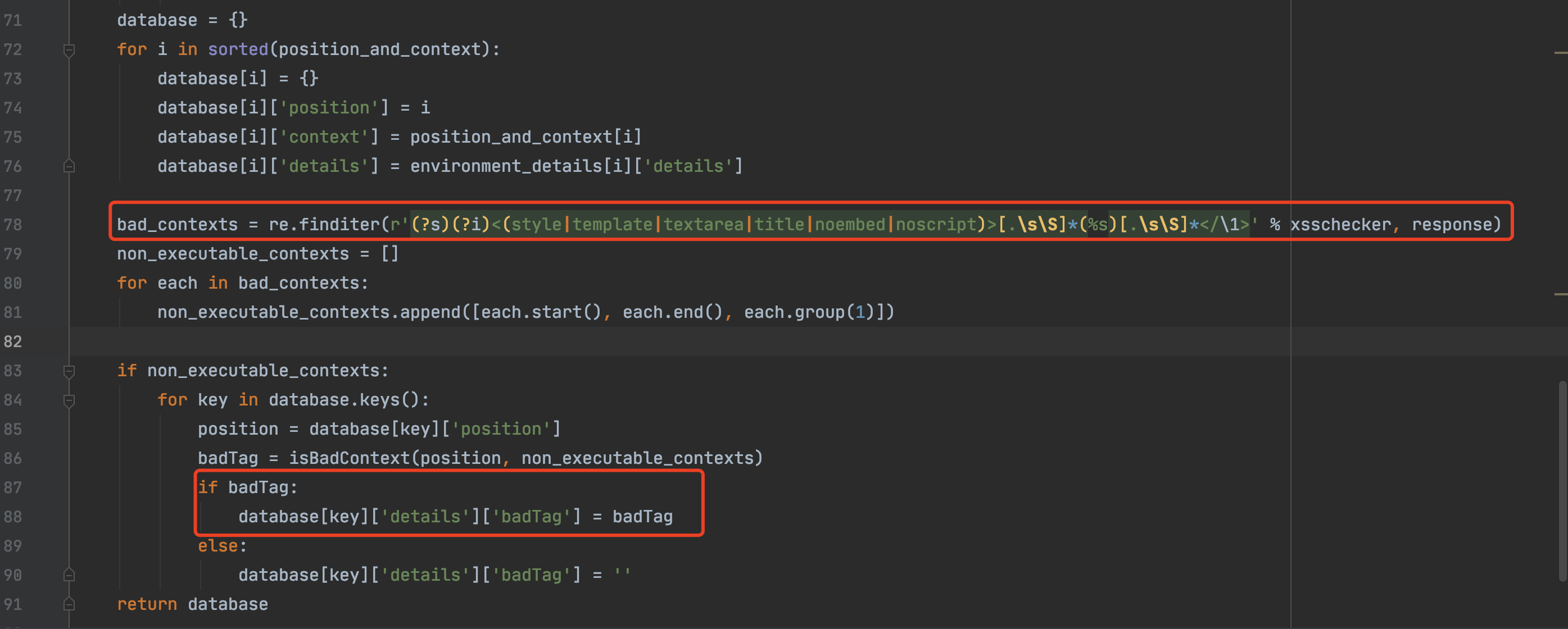
Task: Click fold end marker at line 91
Action: (69, 604)
